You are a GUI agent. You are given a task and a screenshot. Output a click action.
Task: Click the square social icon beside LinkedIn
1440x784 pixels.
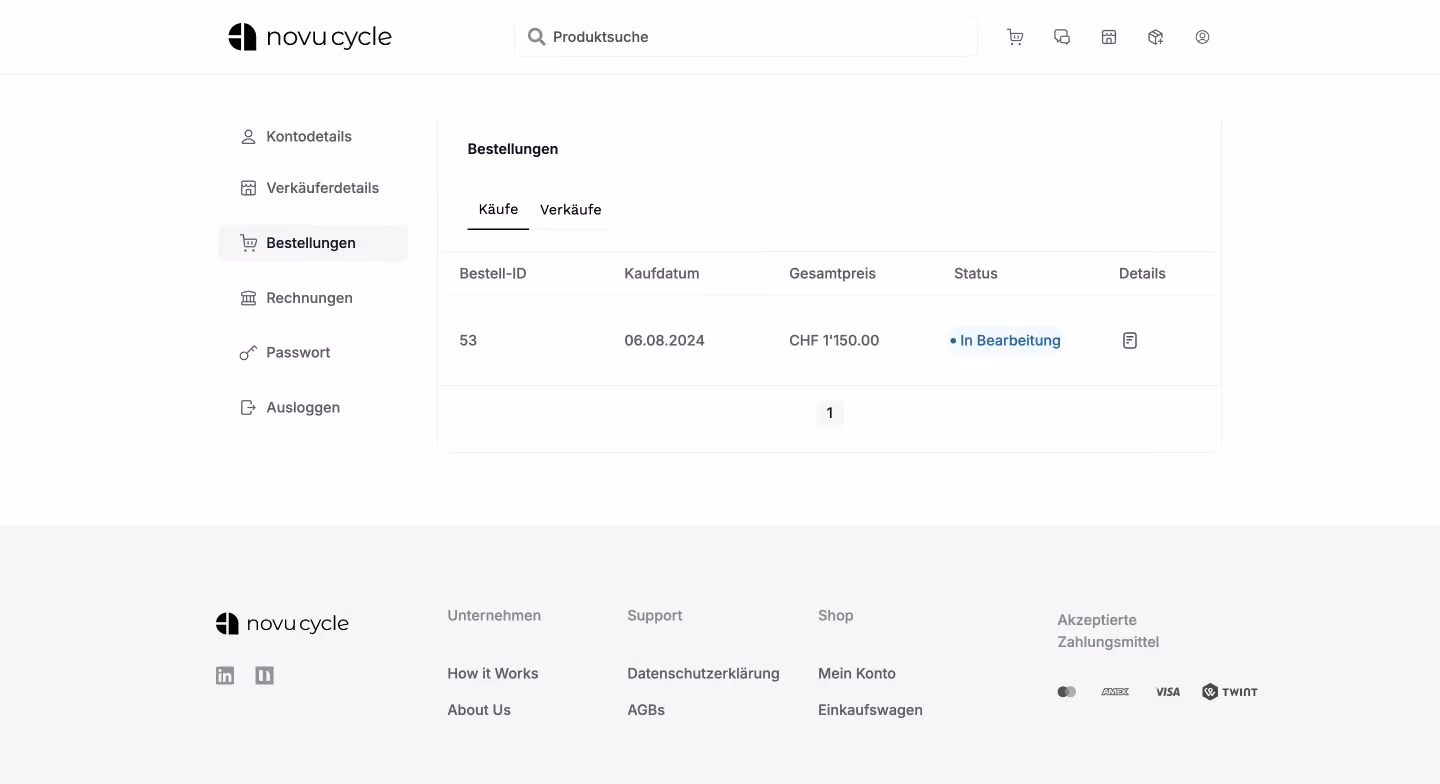click(x=264, y=676)
